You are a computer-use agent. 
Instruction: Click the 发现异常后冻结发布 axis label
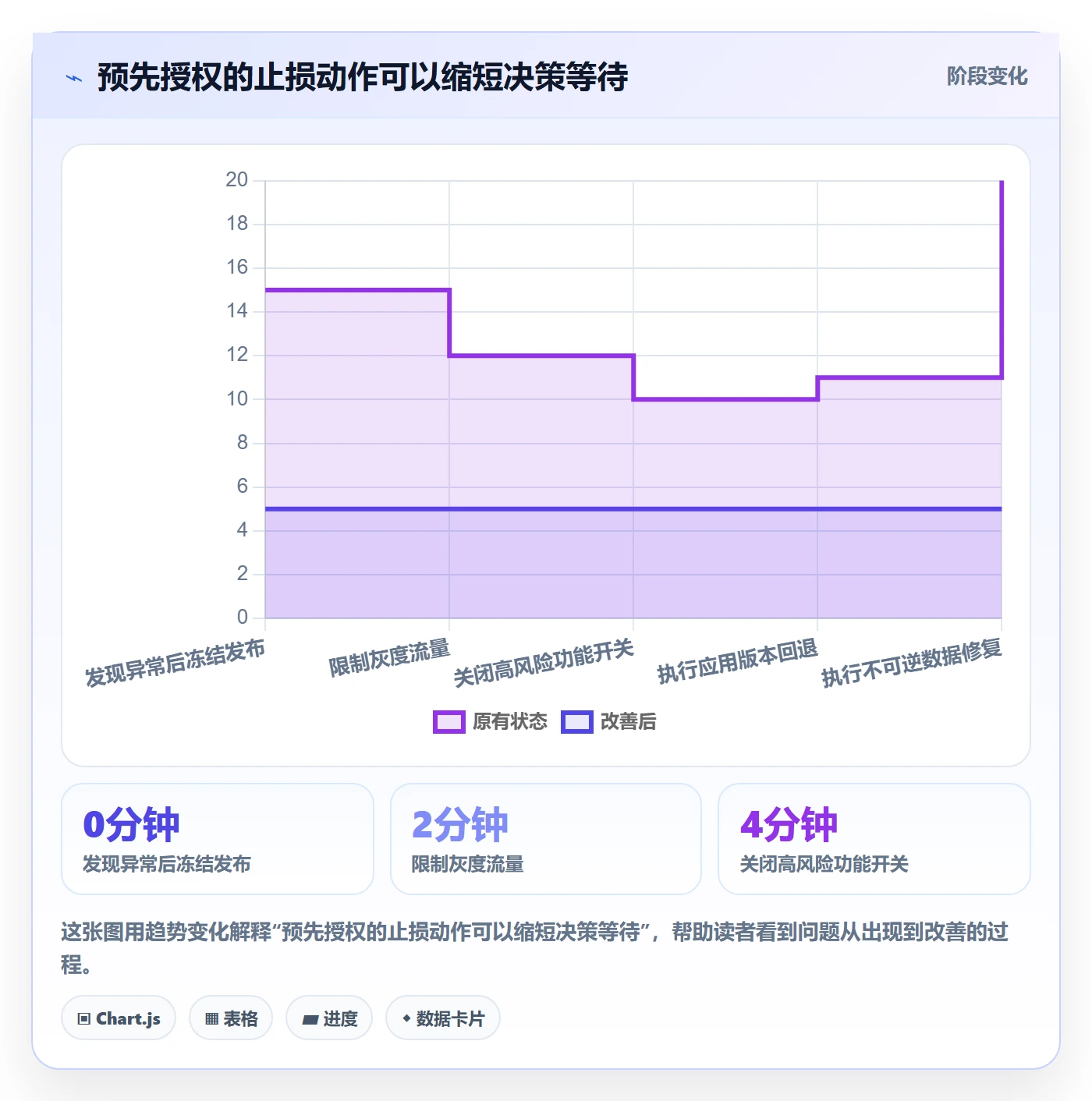(175, 663)
